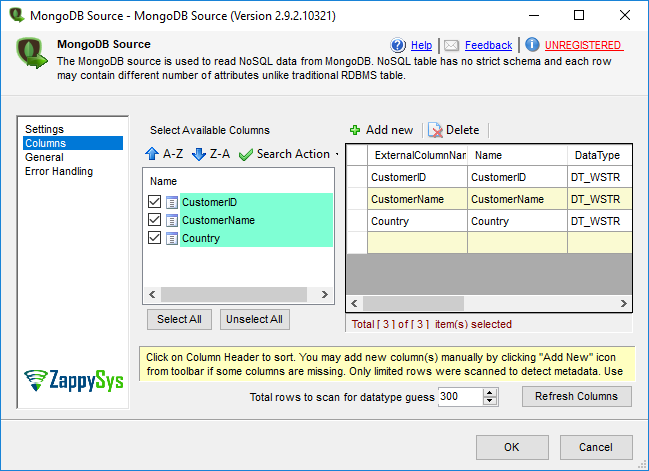Uncheck the CustomerName checkbox
Image resolution: width=649 pixels, height=471 pixels.
[x=154, y=219]
